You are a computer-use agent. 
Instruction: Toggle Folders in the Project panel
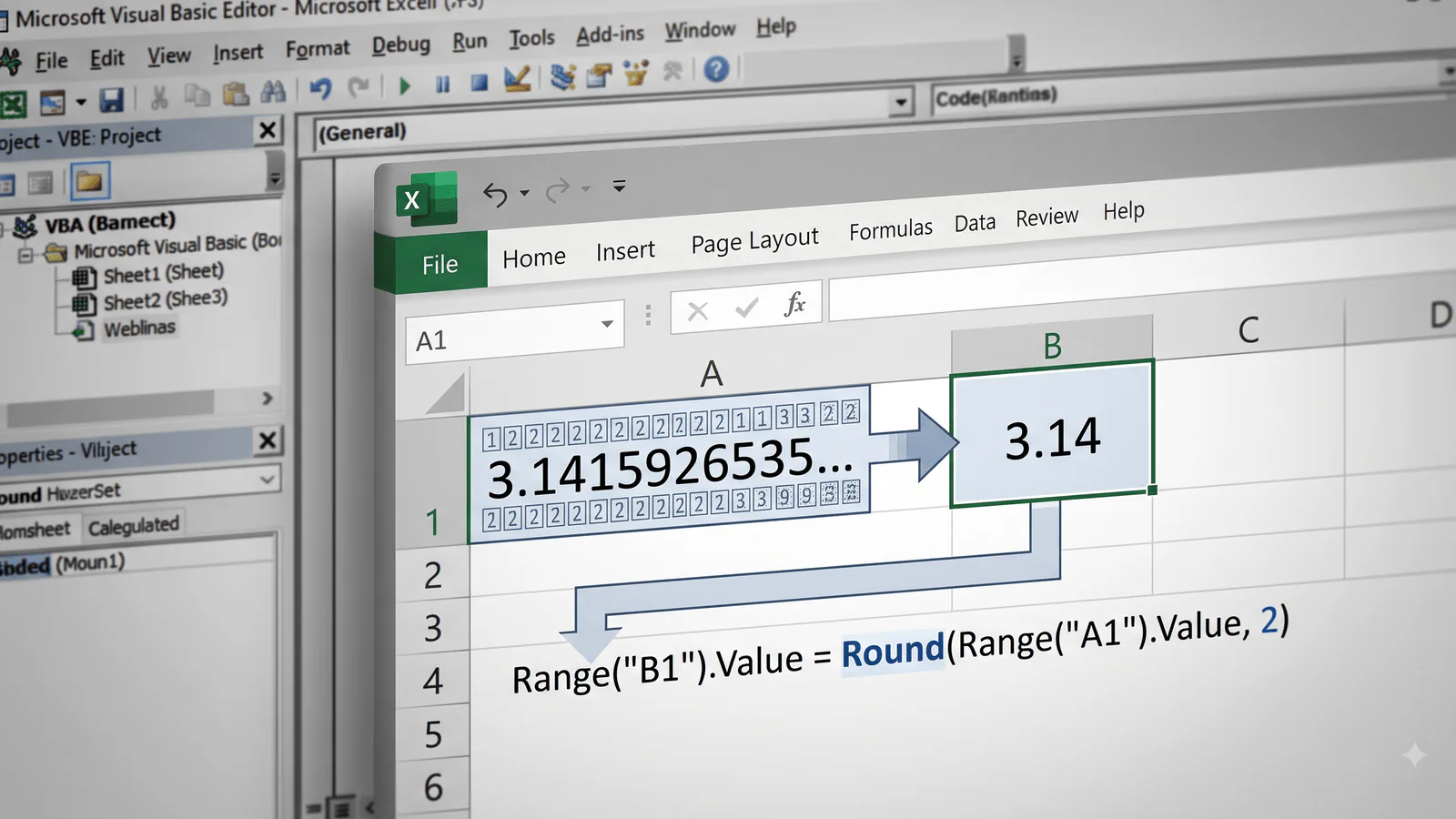[89, 181]
